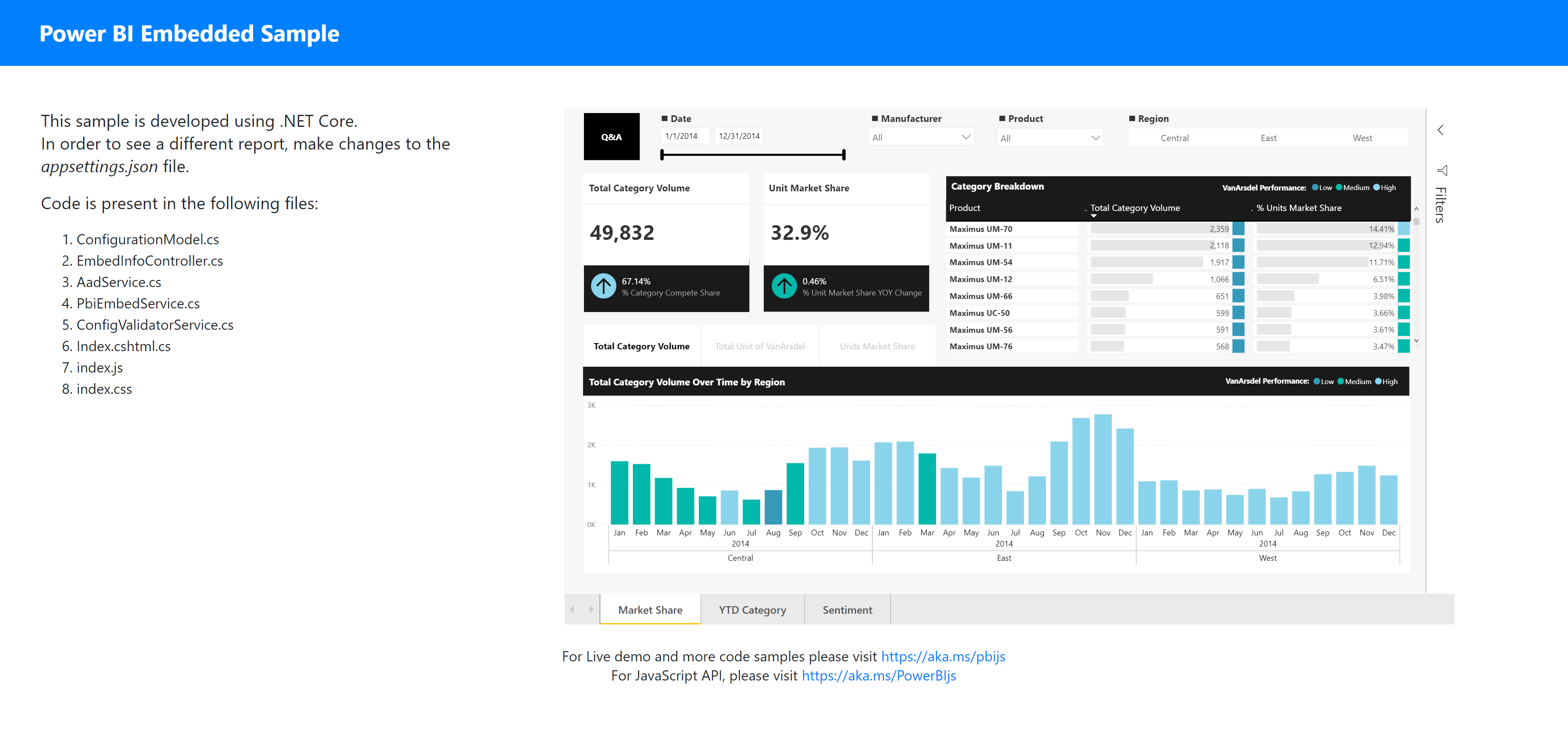Click the next-page arrow in the tab bar
1568x733 pixels.
[x=591, y=609]
